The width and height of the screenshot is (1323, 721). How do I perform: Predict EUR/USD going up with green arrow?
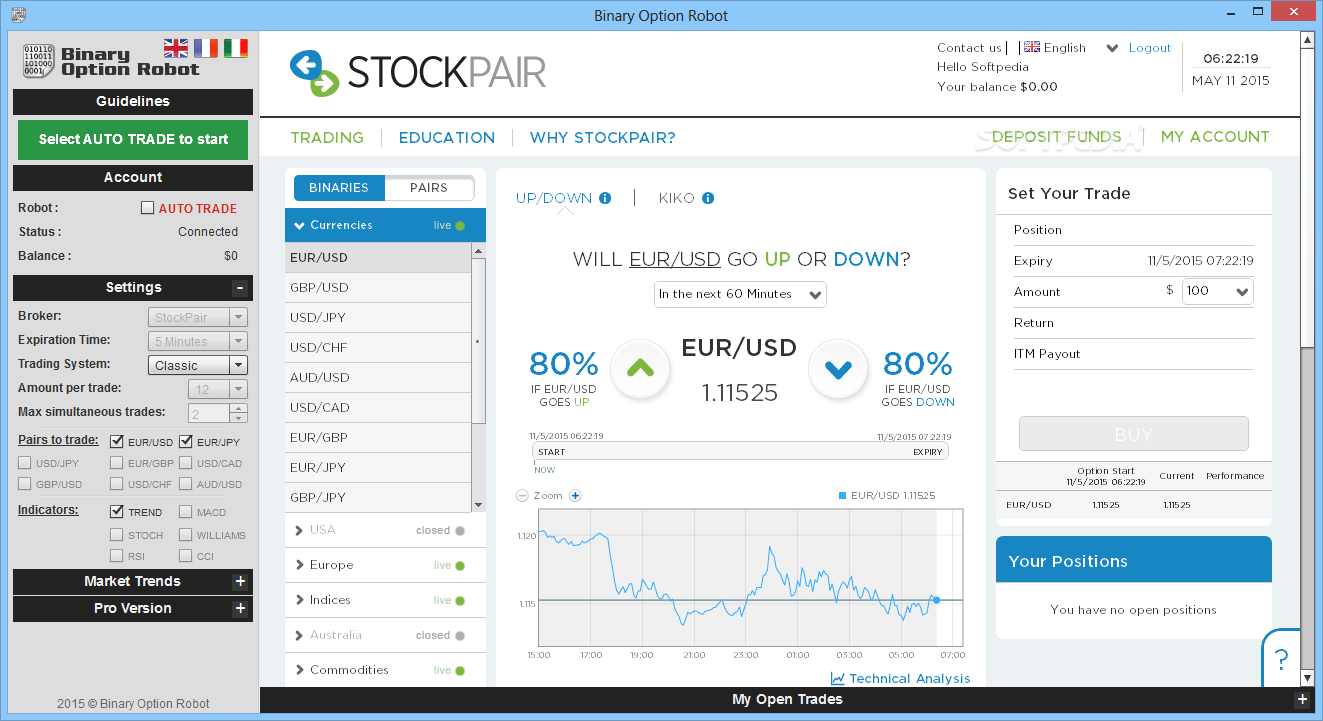(640, 369)
